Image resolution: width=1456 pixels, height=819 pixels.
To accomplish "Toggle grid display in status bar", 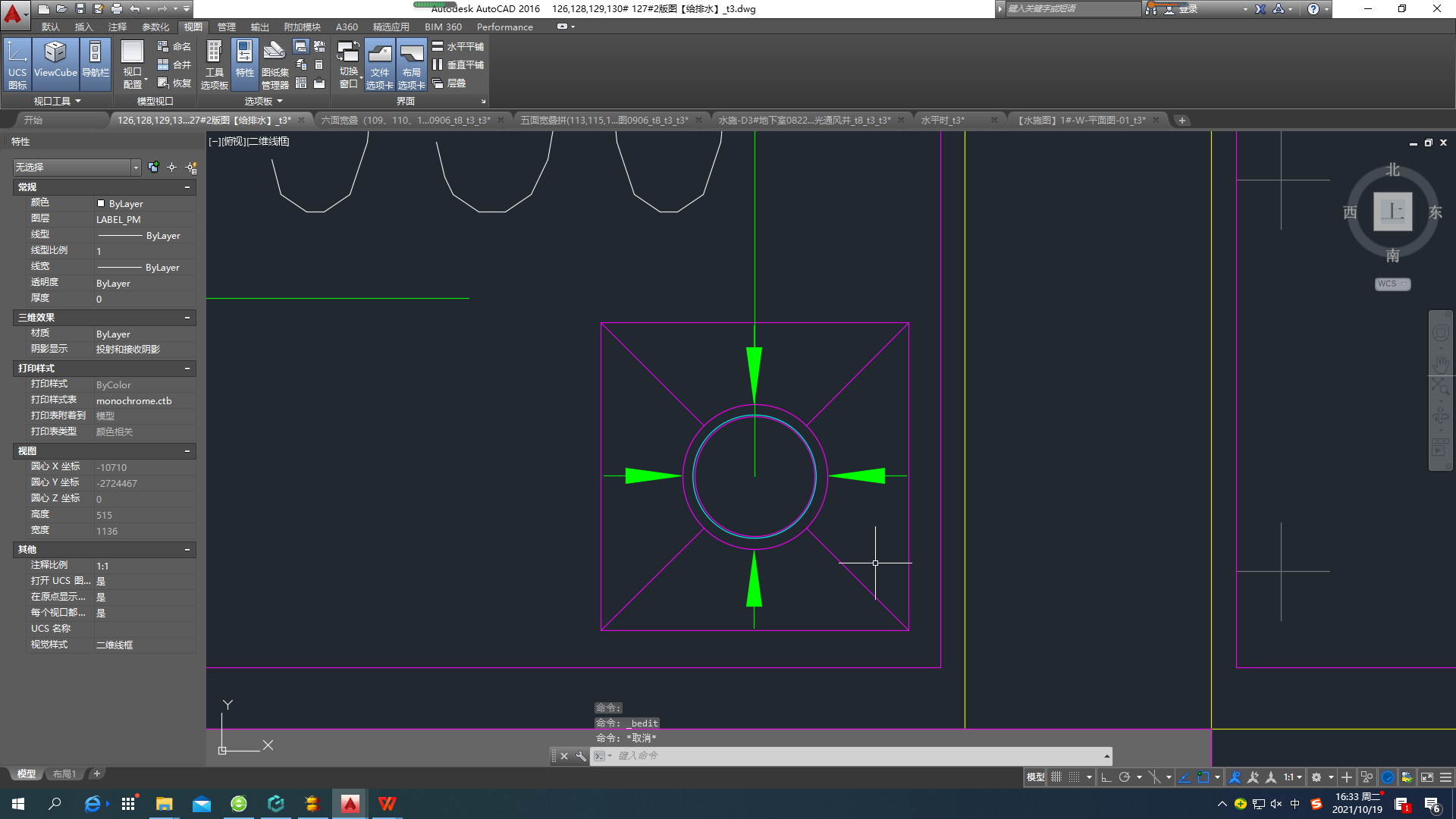I will click(x=1056, y=777).
